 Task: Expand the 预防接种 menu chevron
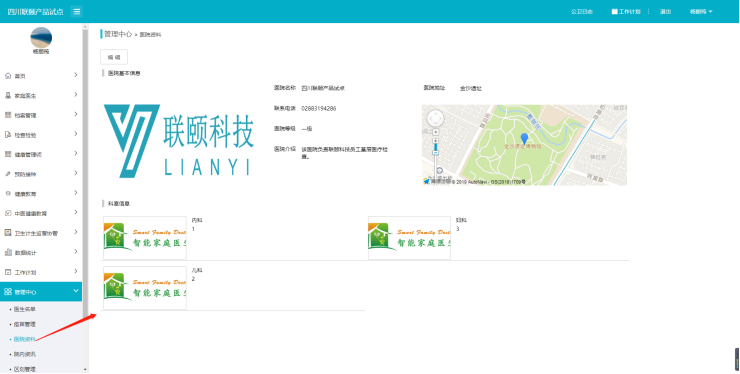(x=76, y=173)
